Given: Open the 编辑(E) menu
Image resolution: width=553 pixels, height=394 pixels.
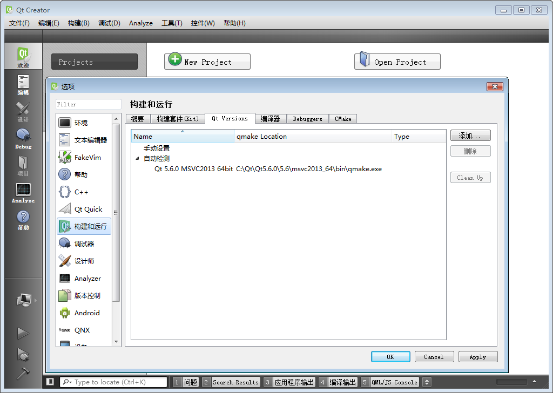Looking at the screenshot, I should pos(49,23).
